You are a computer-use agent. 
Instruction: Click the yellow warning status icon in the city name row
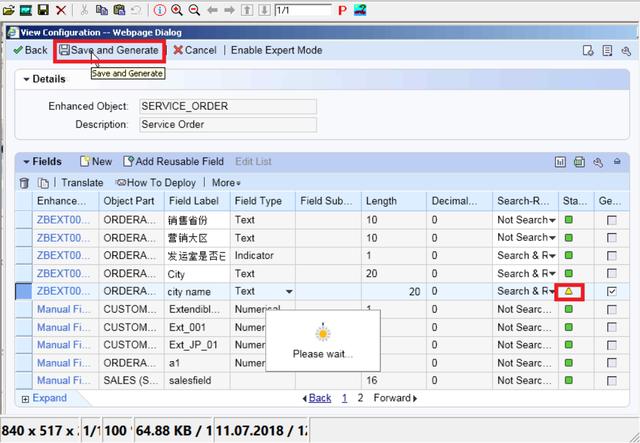[569, 292]
